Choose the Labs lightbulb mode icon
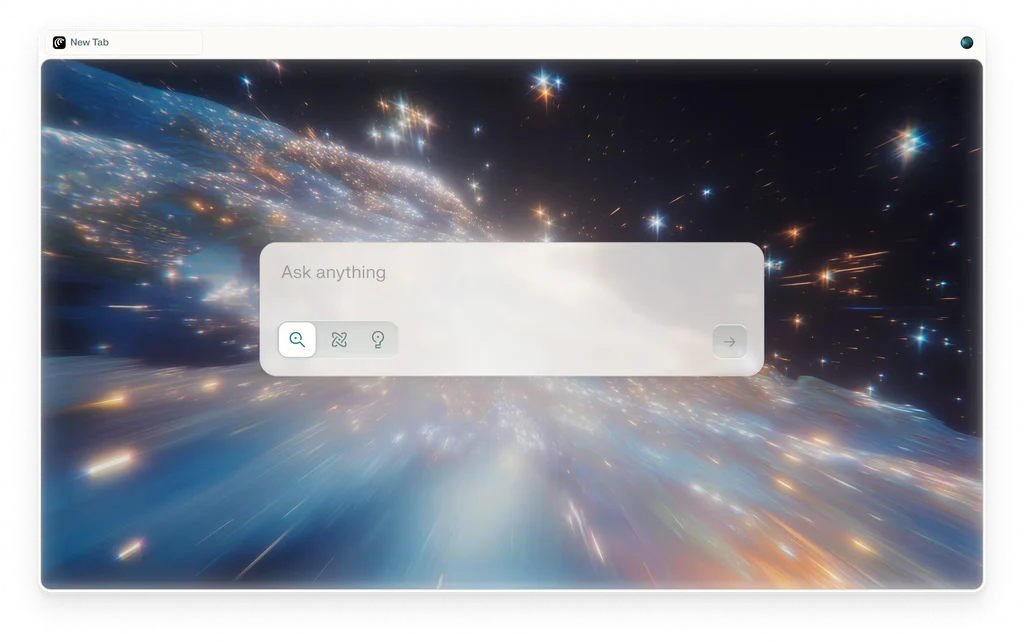The height and width of the screenshot is (643, 1024). pyautogui.click(x=377, y=339)
